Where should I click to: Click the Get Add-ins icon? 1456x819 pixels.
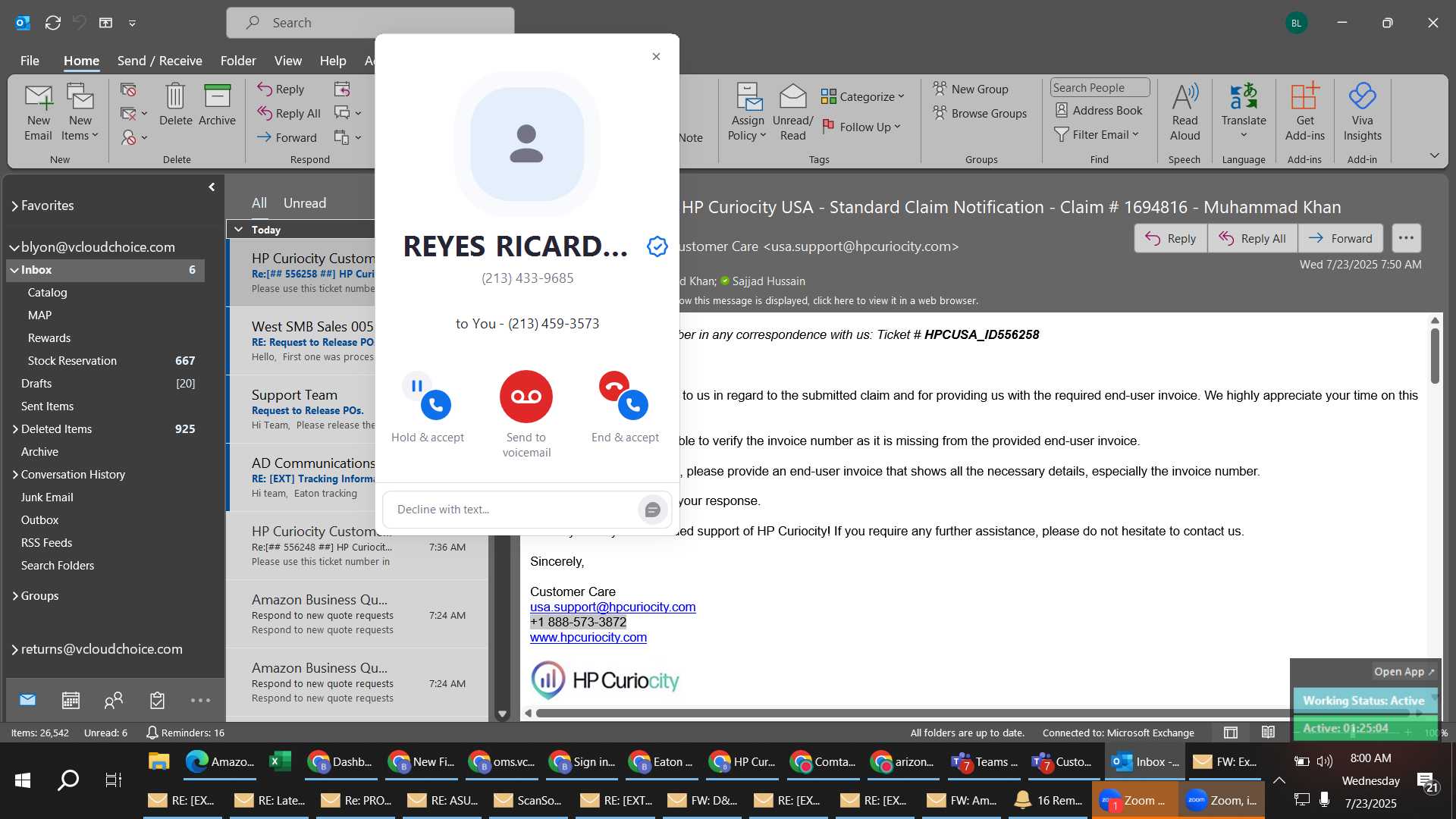(1305, 112)
